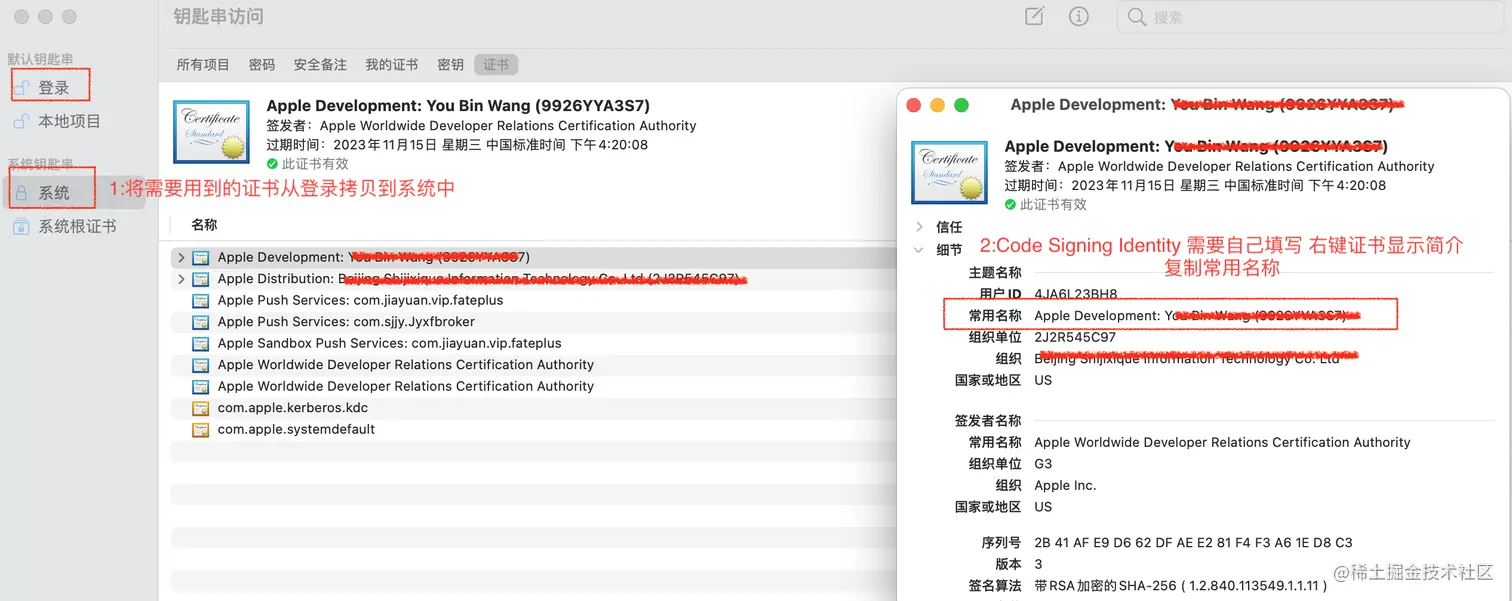Click the 组织单位 value 2J2R545C97
This screenshot has width=1512, height=601.
1075,337
